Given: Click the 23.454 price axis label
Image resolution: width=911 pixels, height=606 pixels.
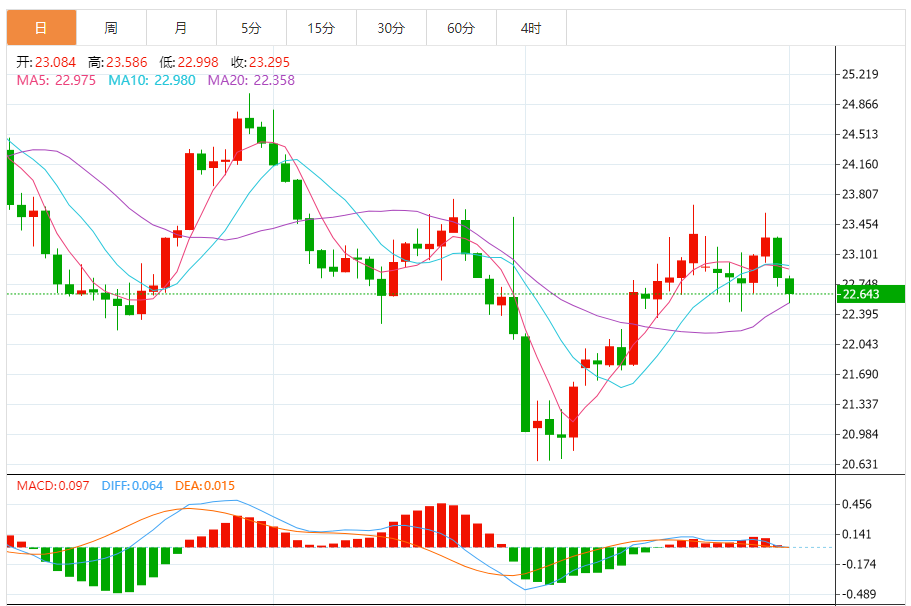Looking at the screenshot, I should point(860,224).
